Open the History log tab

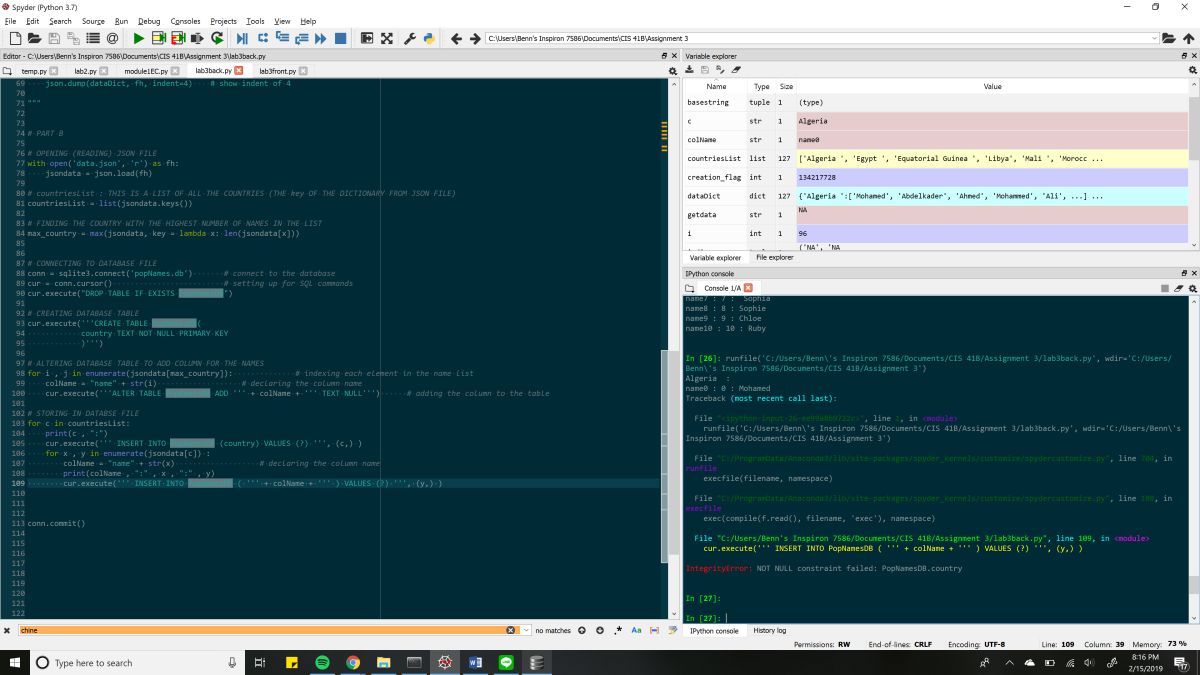(769, 631)
